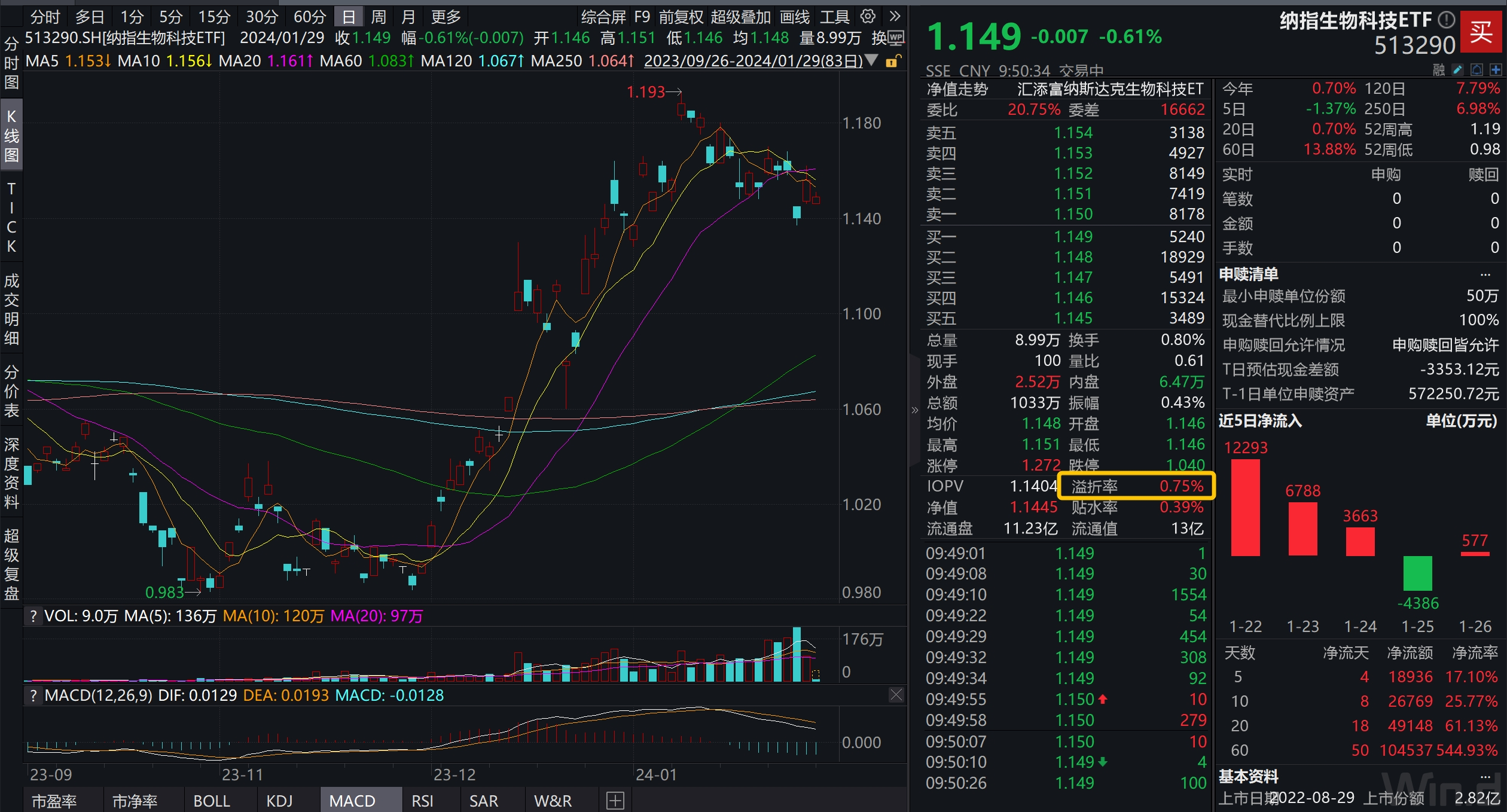Toggle the date range lock icon
The image size is (1507, 812).
click(892, 61)
